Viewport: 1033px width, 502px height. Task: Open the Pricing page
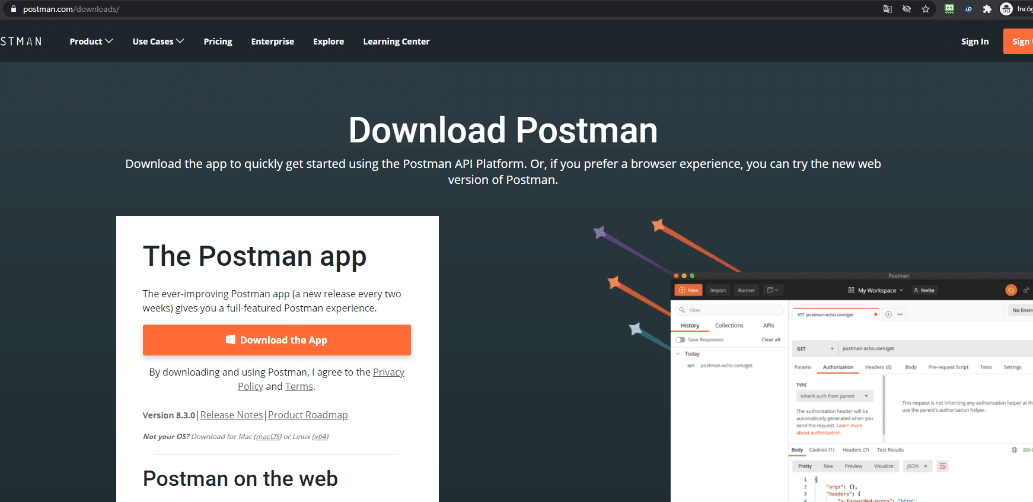(218, 42)
